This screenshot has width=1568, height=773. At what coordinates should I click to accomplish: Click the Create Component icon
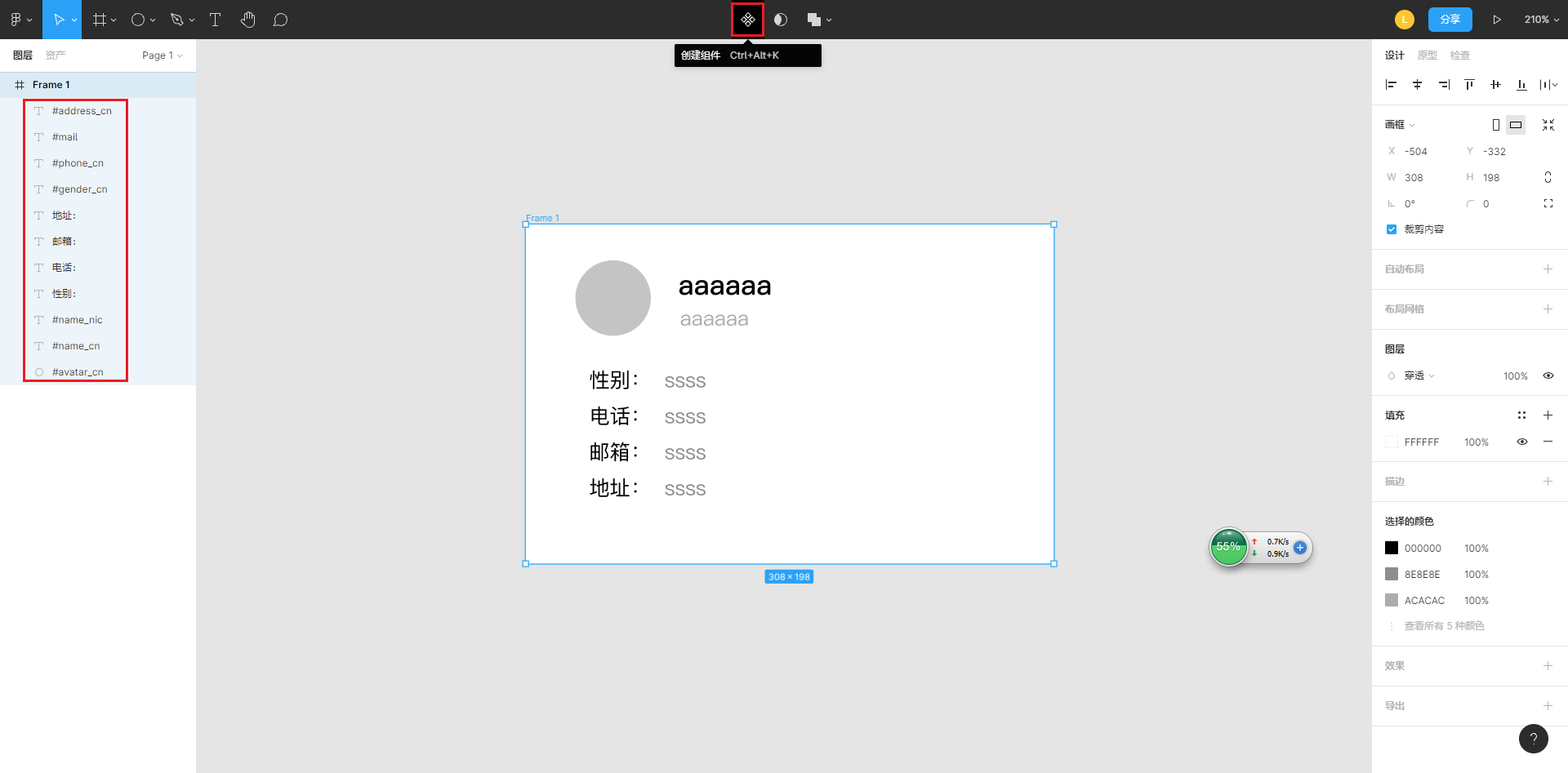click(747, 20)
